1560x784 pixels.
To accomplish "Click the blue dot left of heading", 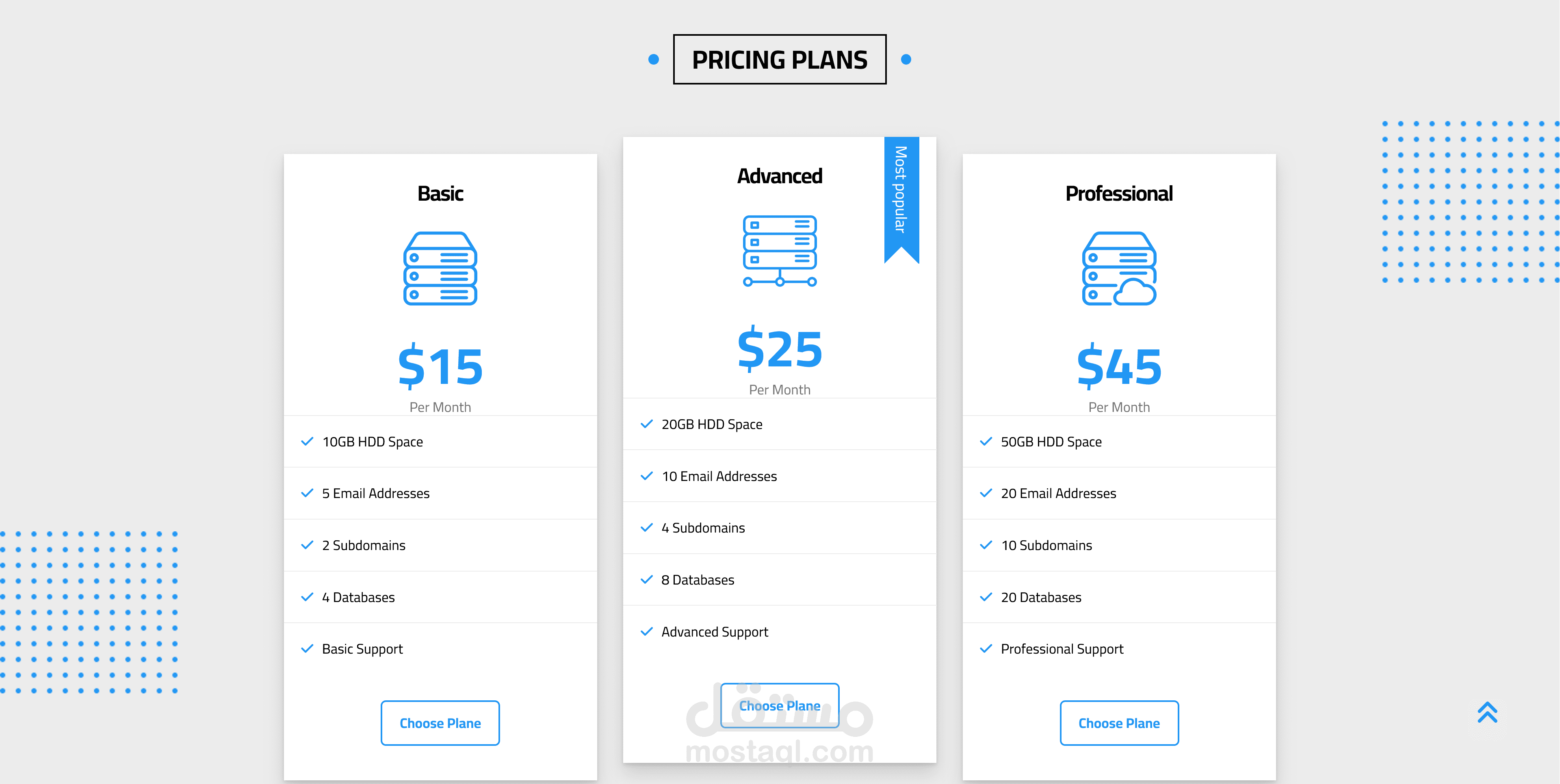I will click(x=653, y=59).
